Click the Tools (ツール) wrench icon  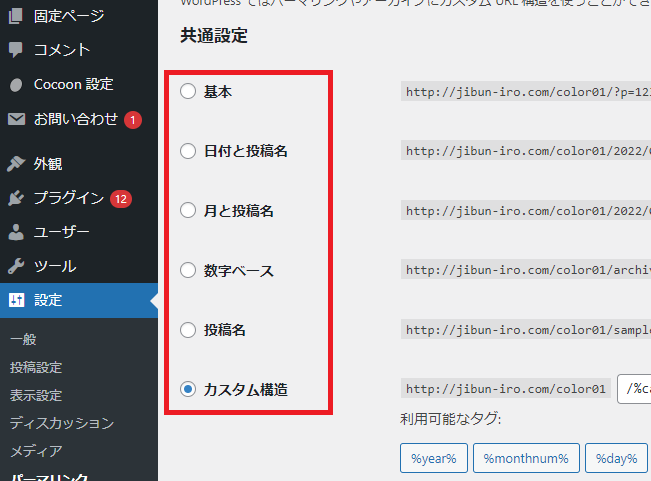[x=16, y=266]
